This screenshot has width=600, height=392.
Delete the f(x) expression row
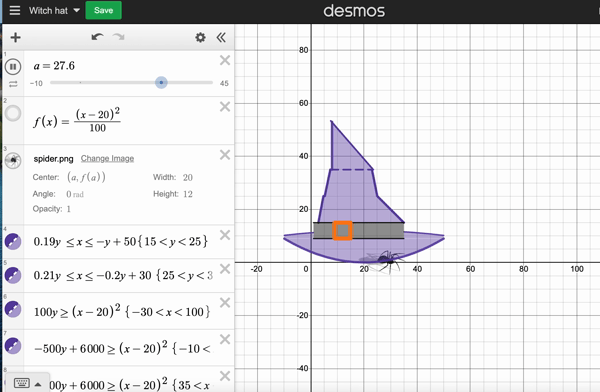225,106
